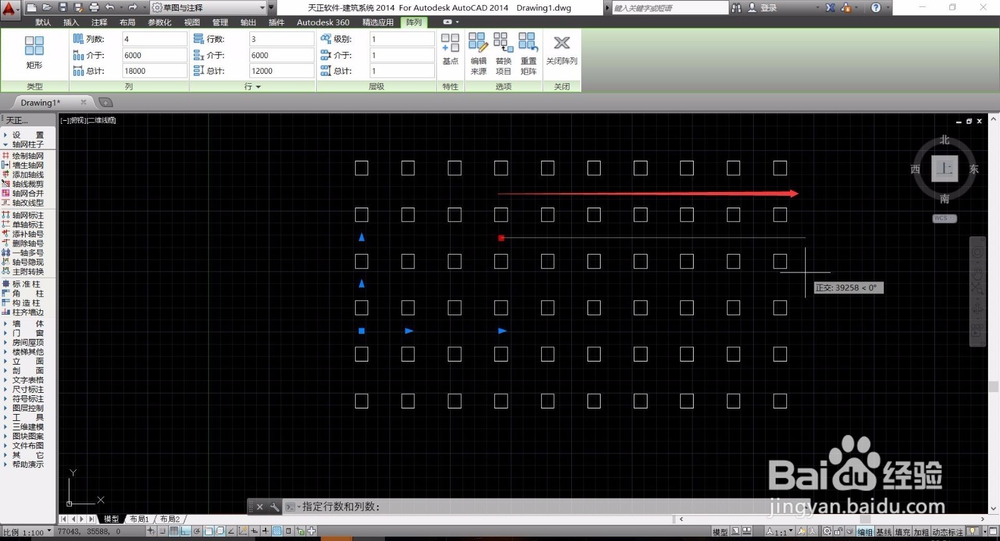The image size is (1000, 541).
Task: Toggle the 基线 status bar button
Action: (x=883, y=532)
